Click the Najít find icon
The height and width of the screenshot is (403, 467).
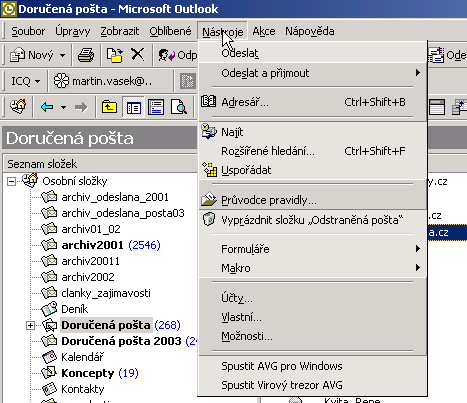tap(209, 132)
